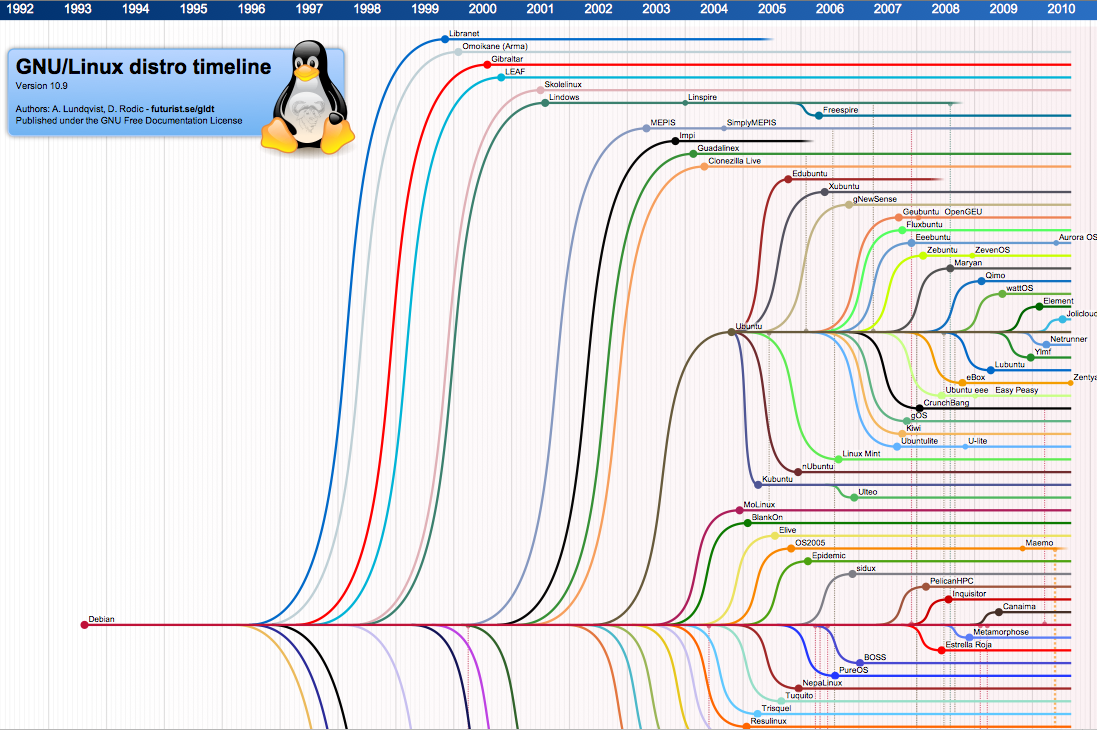Select the CrunchBang node
Viewport: 1097px width, 730px height.
point(919,408)
